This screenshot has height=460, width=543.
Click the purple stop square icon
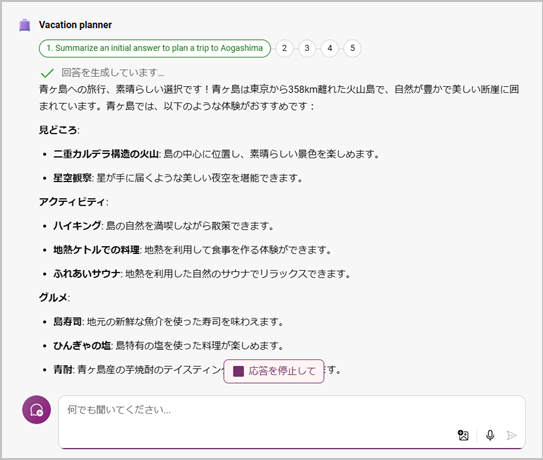click(x=238, y=371)
